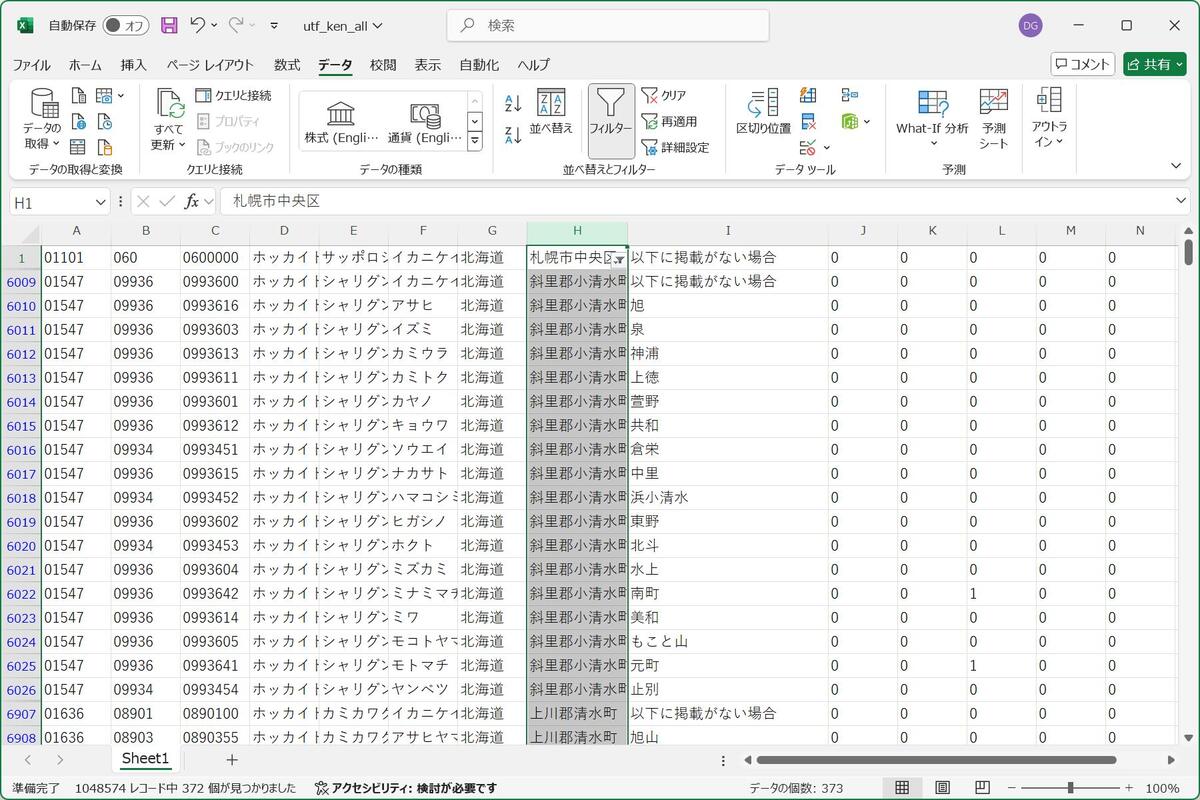Click すべて更新 (Refresh All) button
This screenshot has width=1200, height=800.
pyautogui.click(x=169, y=120)
